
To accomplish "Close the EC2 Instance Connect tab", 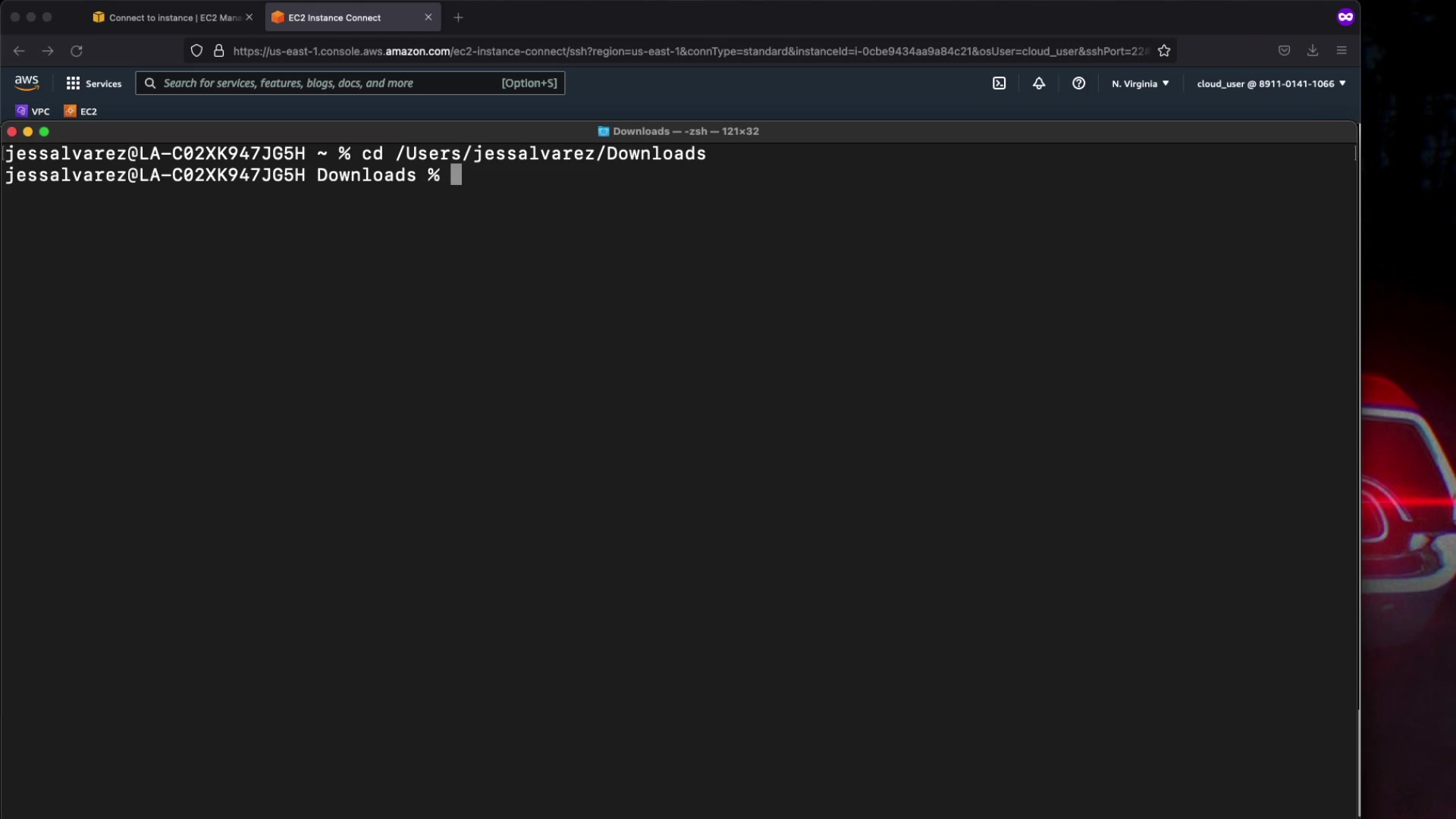I will [x=428, y=17].
